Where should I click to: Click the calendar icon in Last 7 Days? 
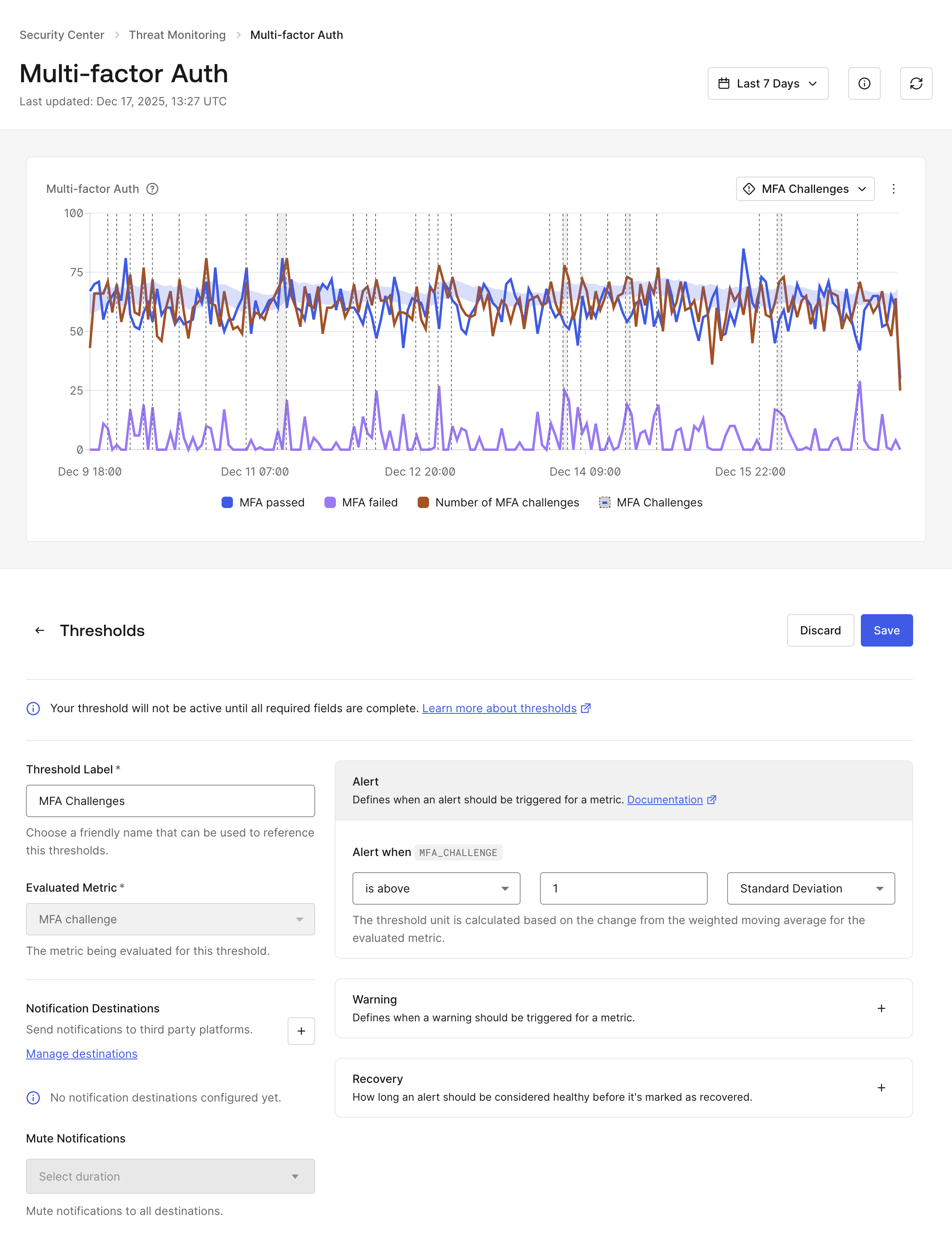click(724, 83)
